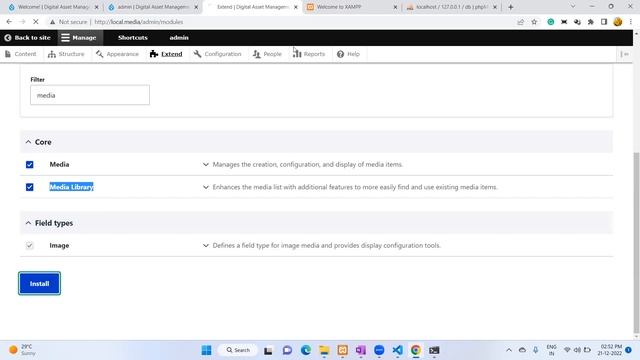Image resolution: width=640 pixels, height=360 pixels.
Task: Uncheck the Media Library module checkbox
Action: point(30,187)
